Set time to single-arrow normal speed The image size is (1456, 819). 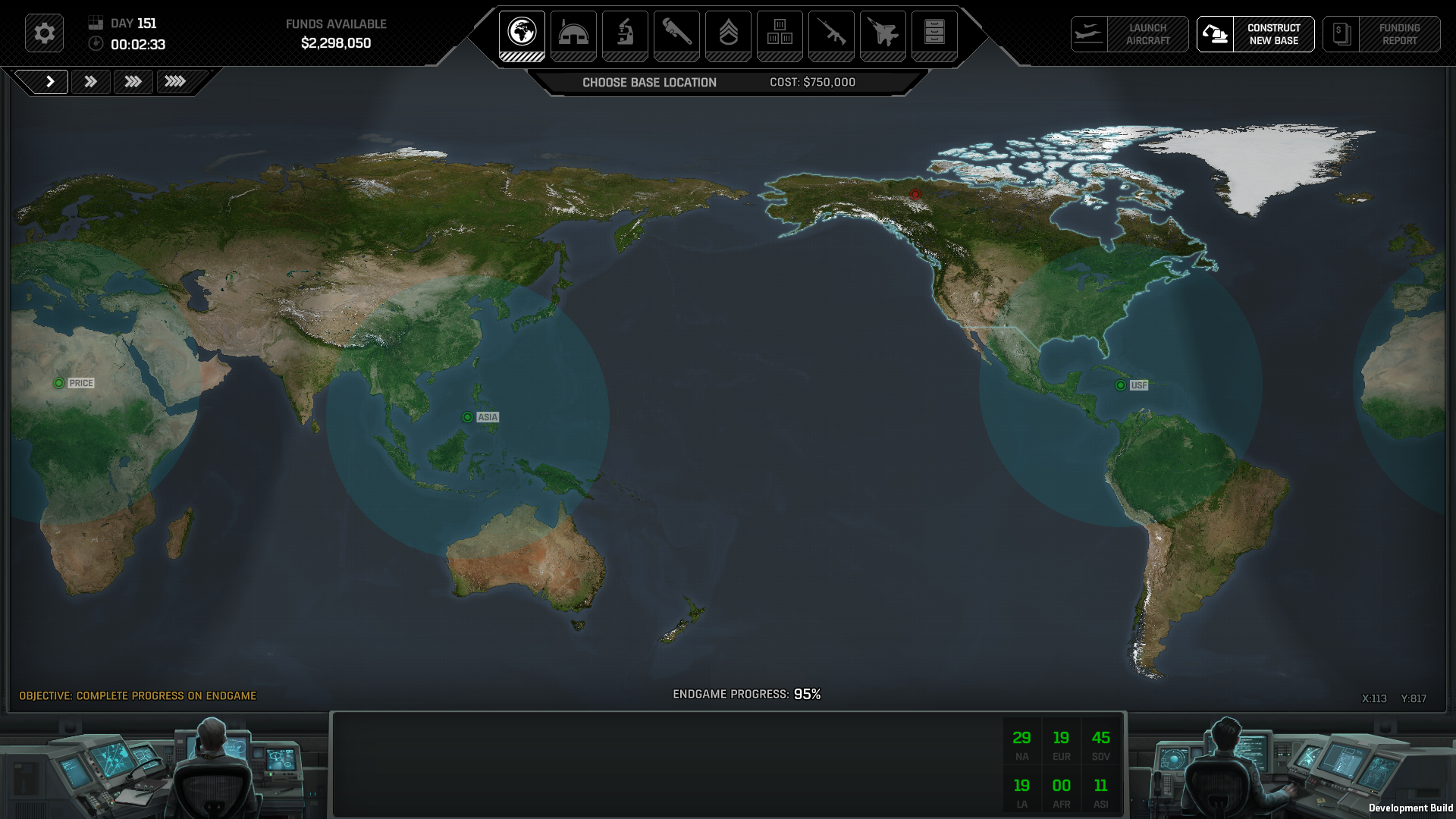50,81
